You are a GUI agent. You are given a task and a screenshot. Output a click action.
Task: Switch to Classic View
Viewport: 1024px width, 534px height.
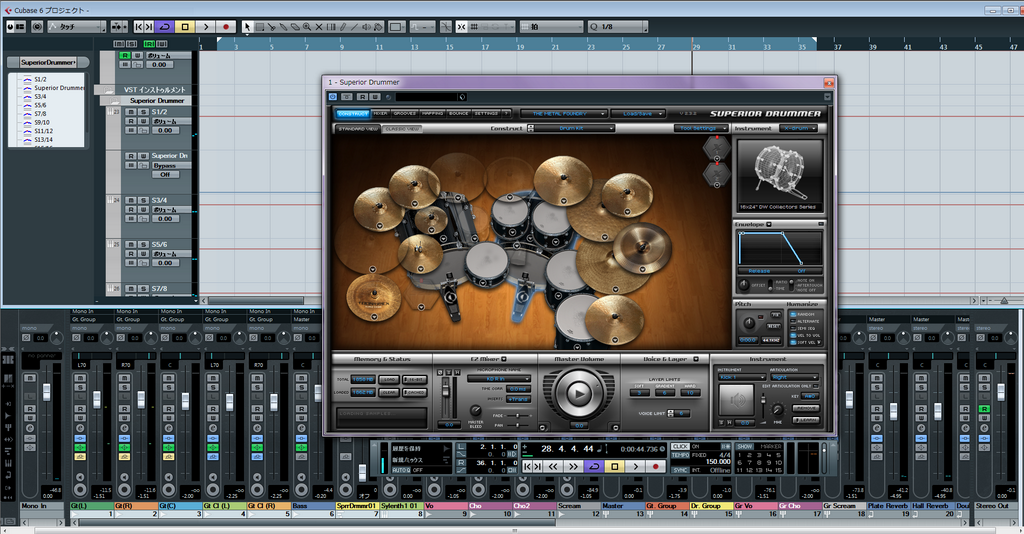coord(402,129)
